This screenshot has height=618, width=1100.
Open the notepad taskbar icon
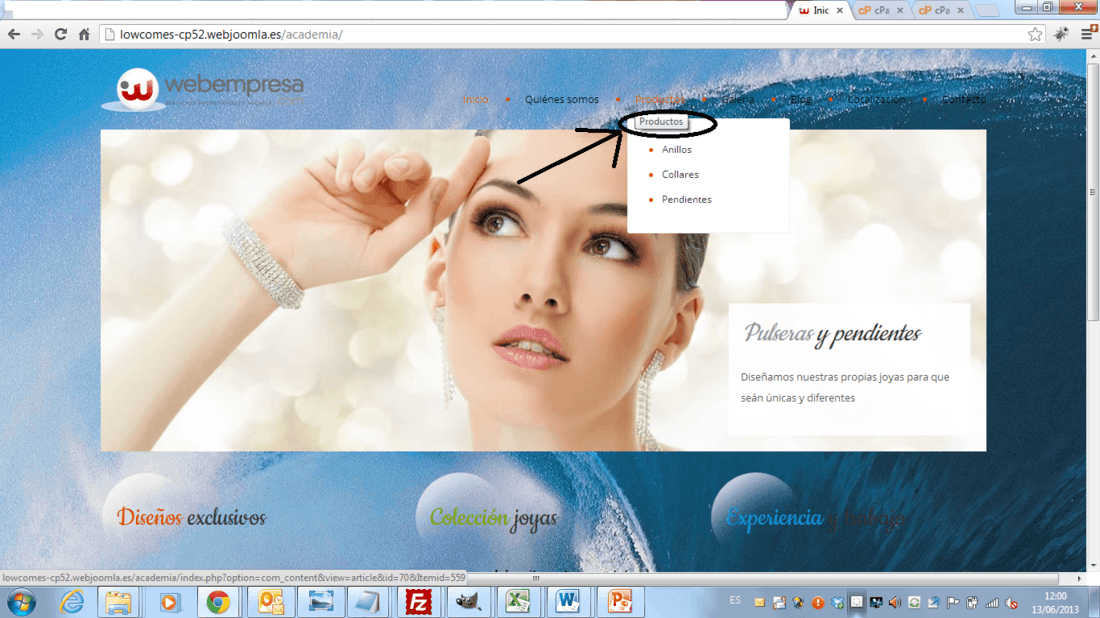pos(367,603)
